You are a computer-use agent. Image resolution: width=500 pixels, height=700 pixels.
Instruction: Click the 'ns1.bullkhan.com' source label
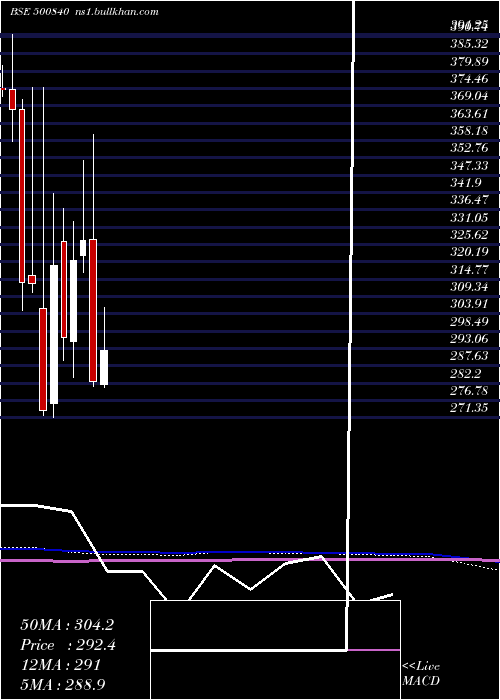coord(115,12)
